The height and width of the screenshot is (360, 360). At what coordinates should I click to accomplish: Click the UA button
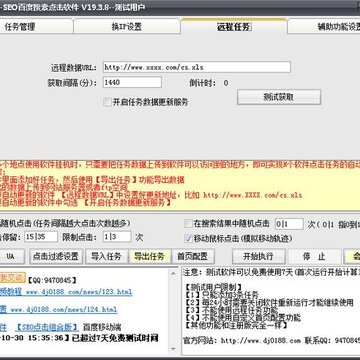coord(12,256)
